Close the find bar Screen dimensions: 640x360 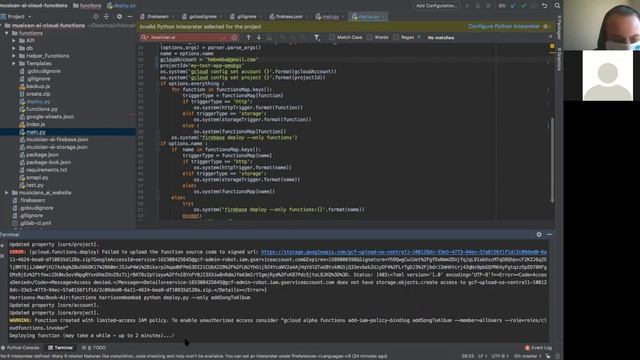(x=550, y=37)
